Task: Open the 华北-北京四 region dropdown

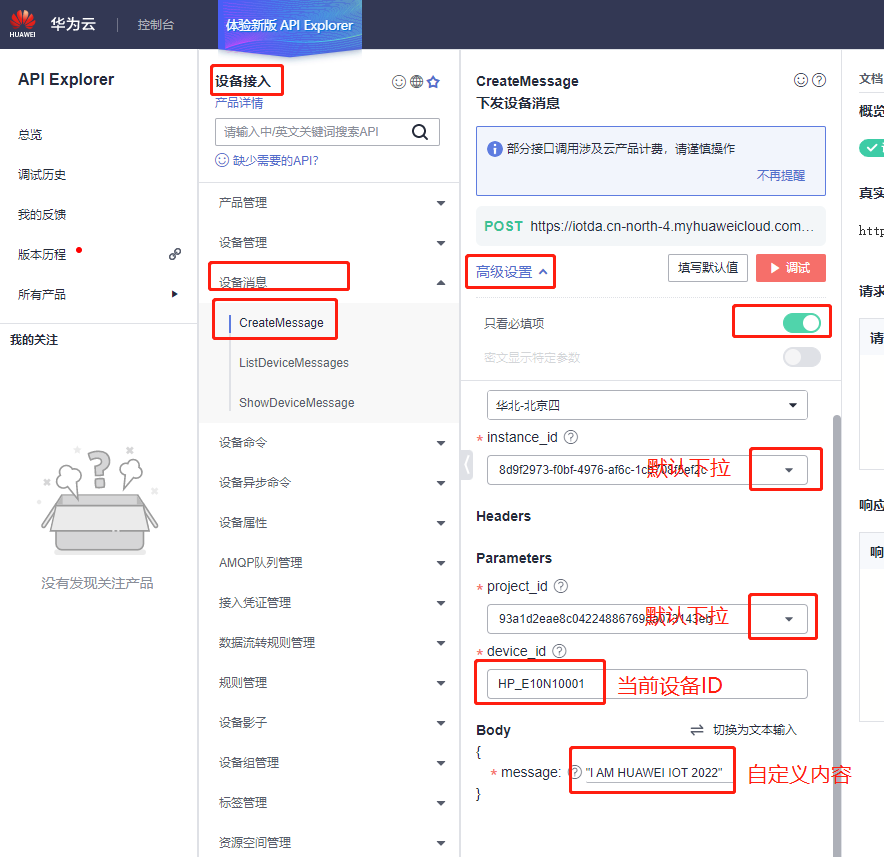Action: pos(647,405)
